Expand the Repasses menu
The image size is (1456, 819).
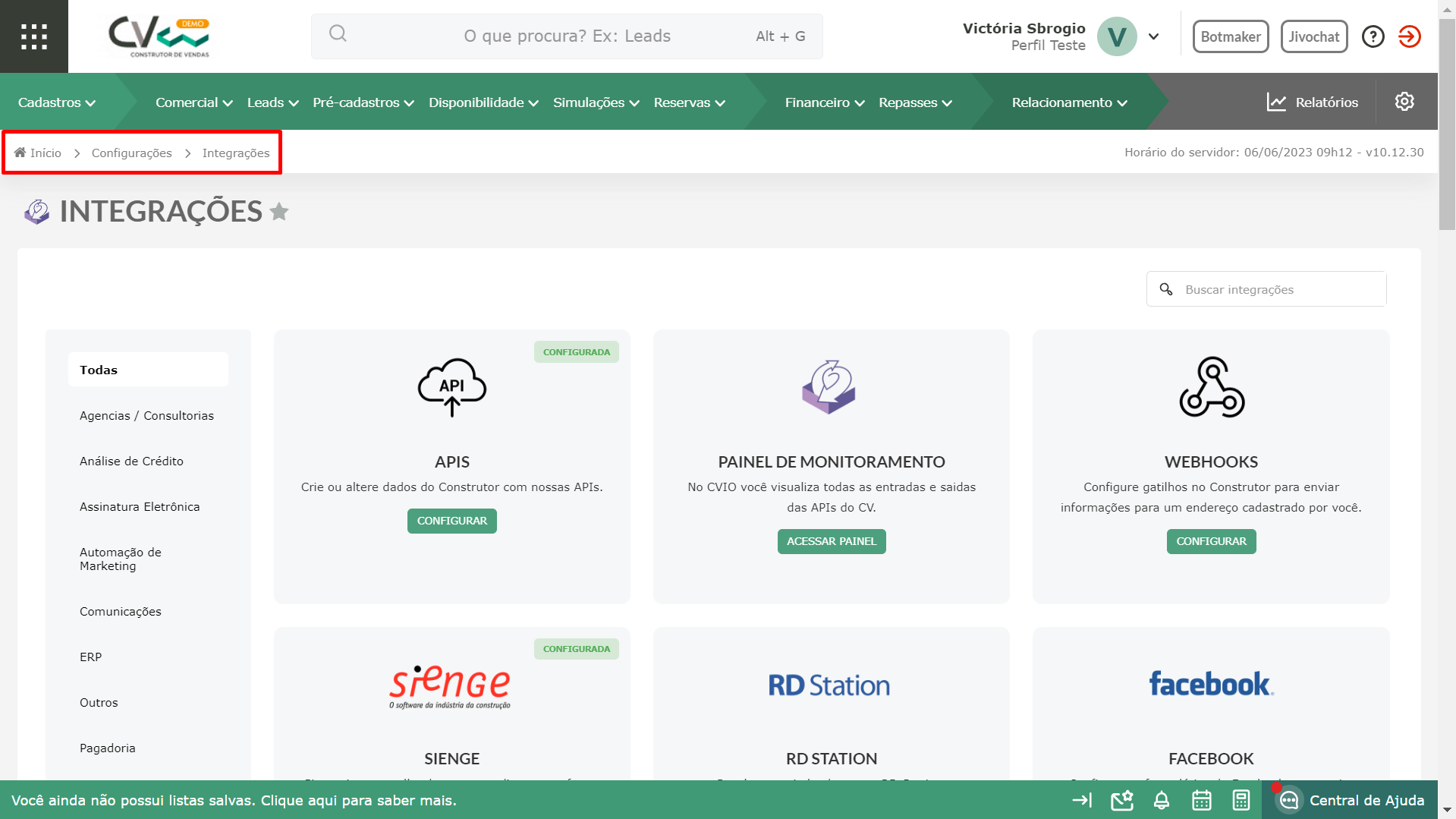[x=916, y=102]
